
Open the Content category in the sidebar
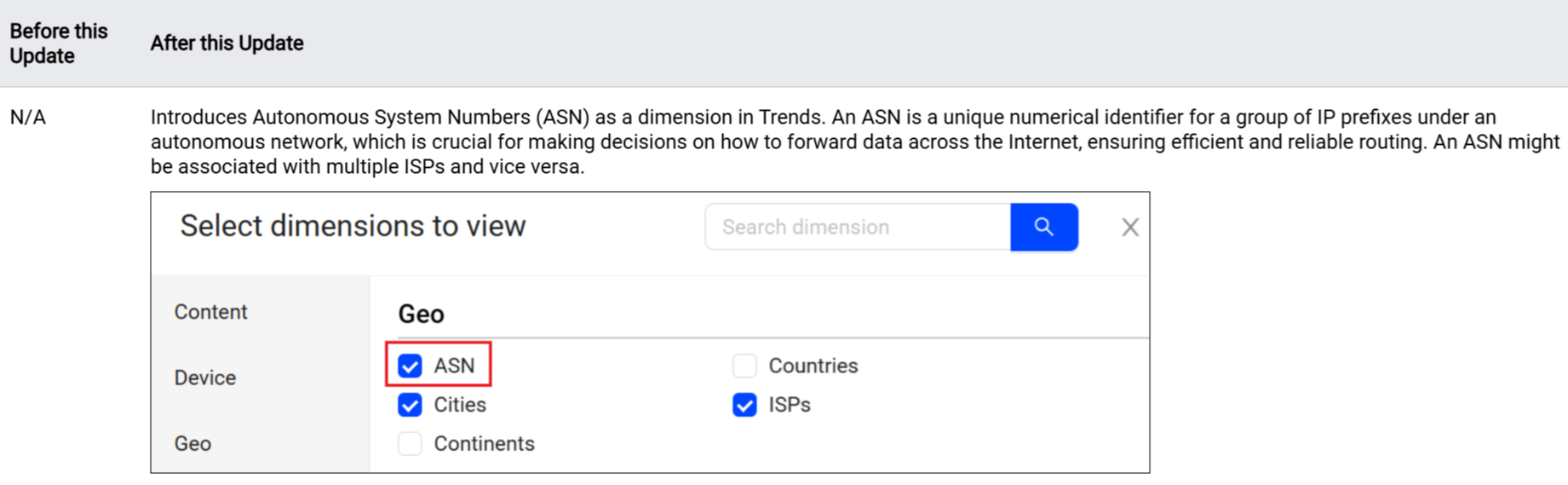click(210, 312)
